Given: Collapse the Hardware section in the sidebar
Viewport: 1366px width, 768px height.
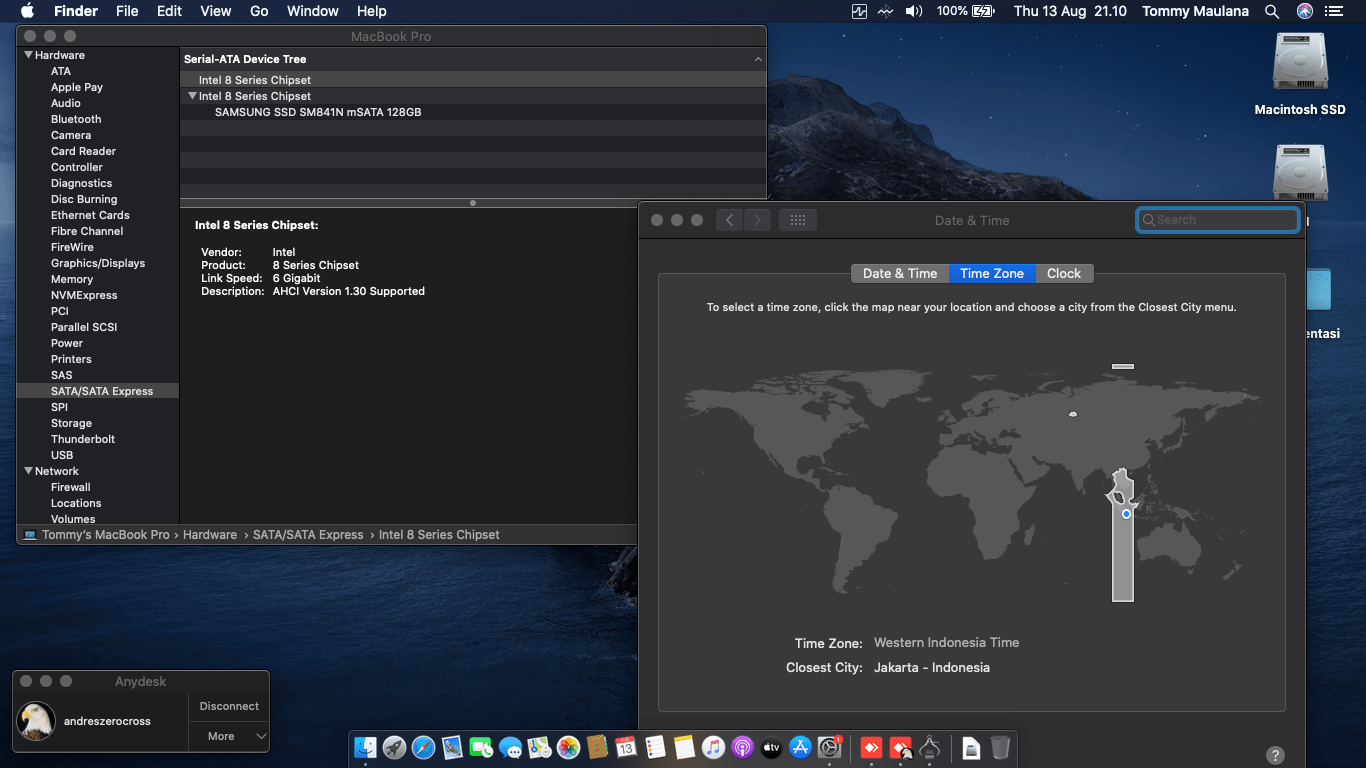Looking at the screenshot, I should pos(28,55).
